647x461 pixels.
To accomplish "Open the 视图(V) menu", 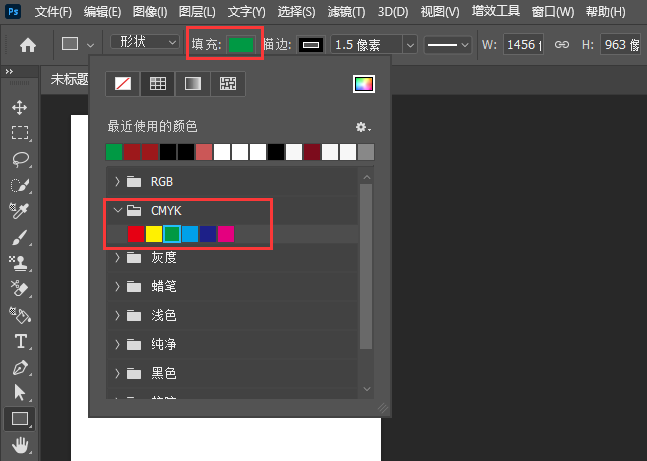I will pyautogui.click(x=440, y=12).
